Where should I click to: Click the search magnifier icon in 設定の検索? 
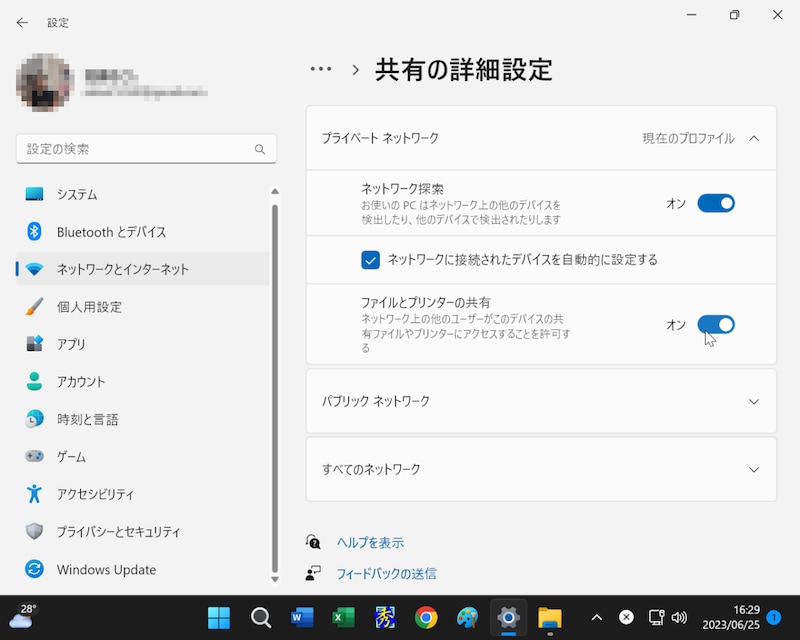pyautogui.click(x=260, y=149)
